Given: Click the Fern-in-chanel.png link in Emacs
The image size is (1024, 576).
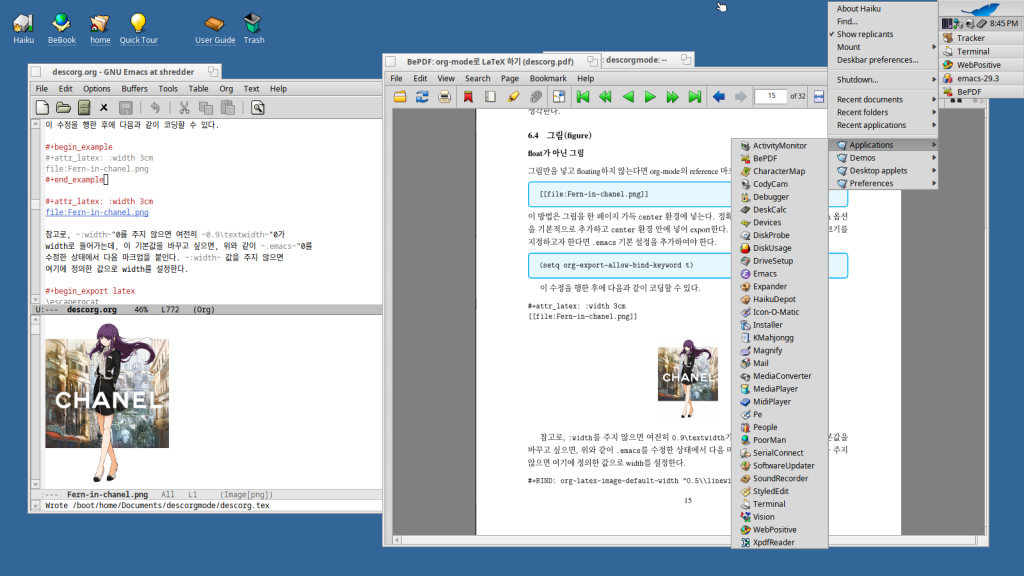Looking at the screenshot, I should pos(97,212).
